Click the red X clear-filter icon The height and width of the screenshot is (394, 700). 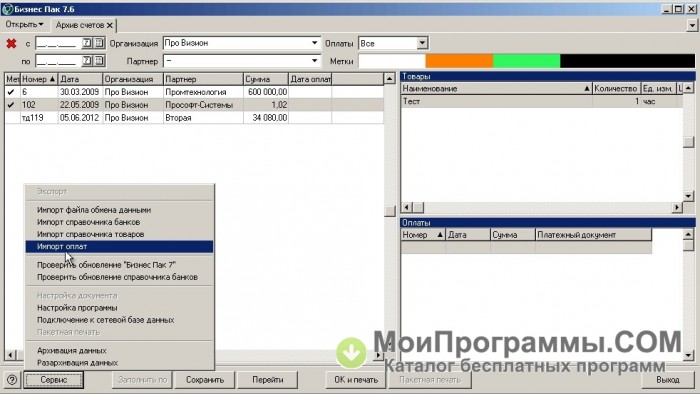click(11, 44)
